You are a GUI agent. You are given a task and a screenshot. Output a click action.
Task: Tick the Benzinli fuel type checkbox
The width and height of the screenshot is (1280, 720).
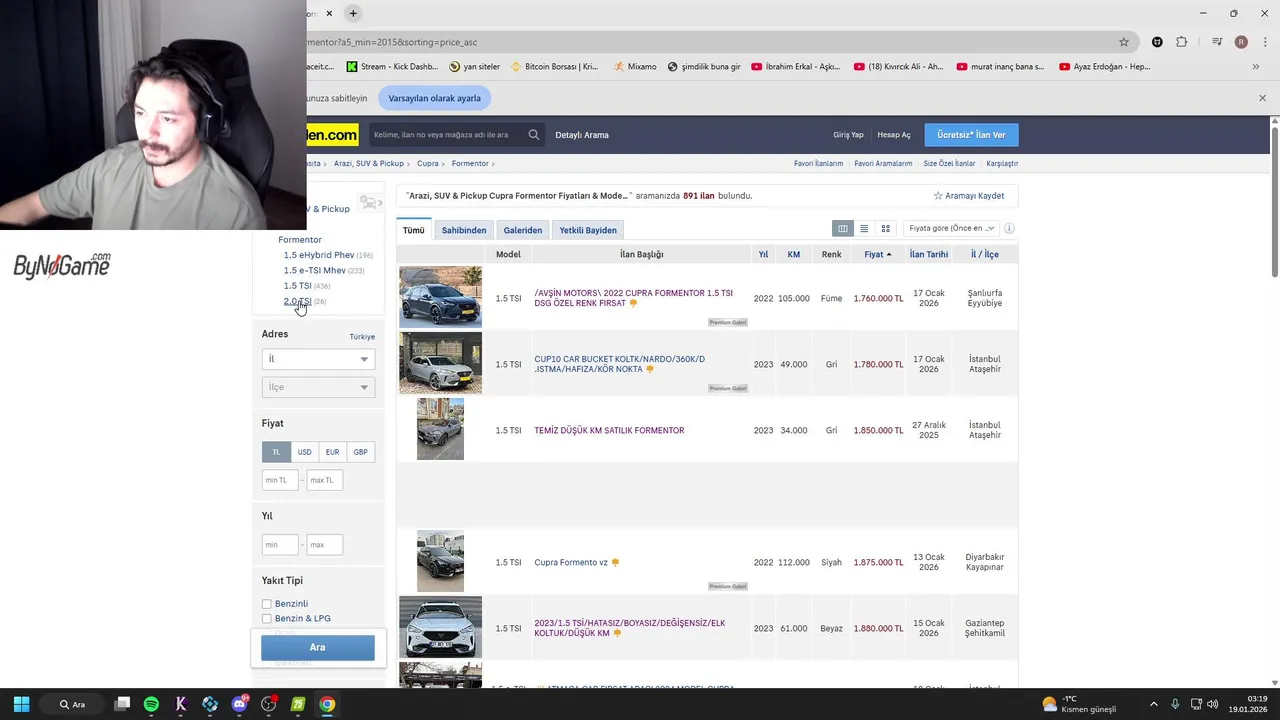coord(267,604)
